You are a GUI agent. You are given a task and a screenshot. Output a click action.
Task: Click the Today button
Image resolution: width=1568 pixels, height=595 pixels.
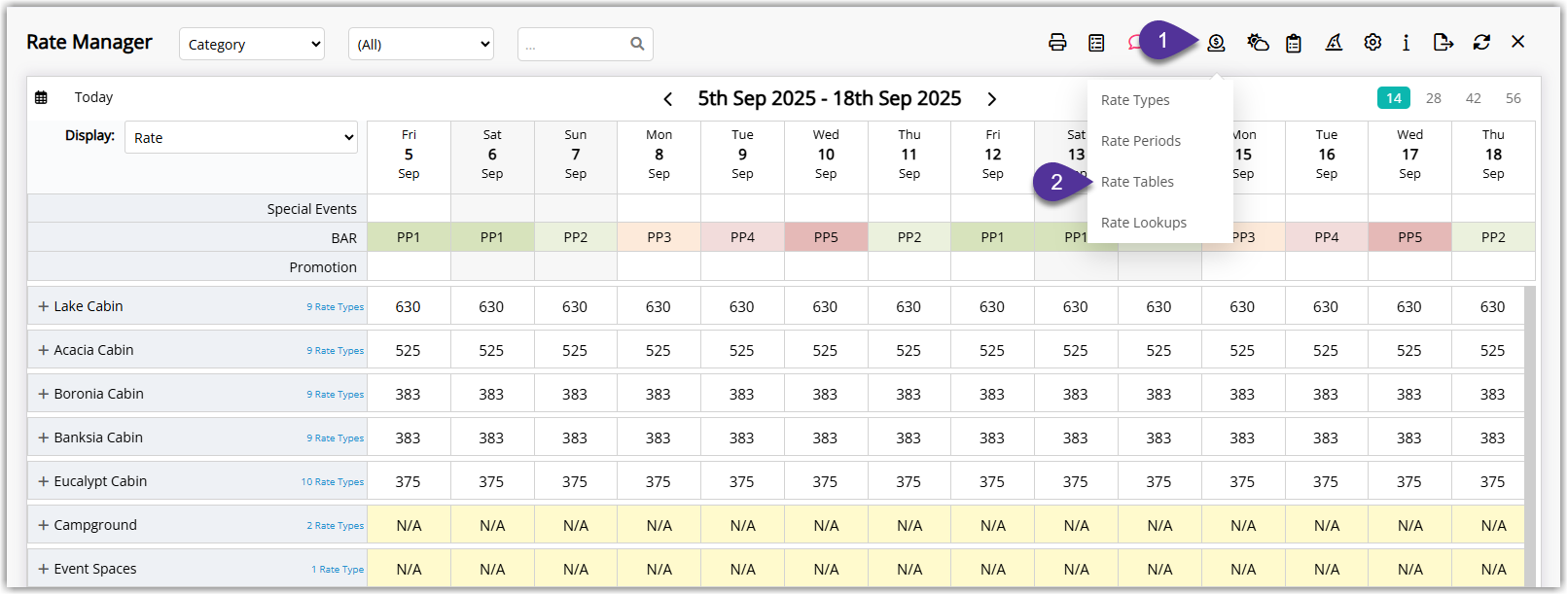pos(93,97)
